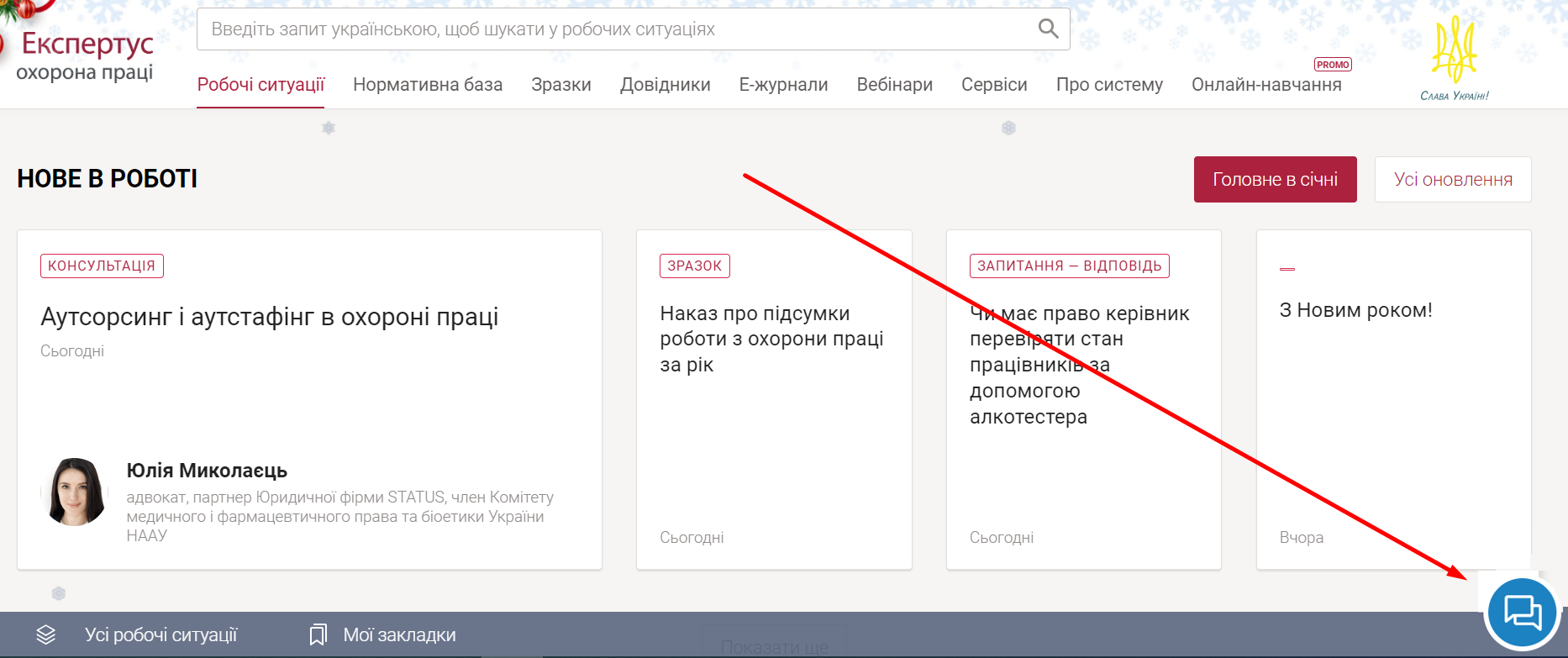1568x658 pixels.
Task: Click the Ukrainian trident emblem
Action: pos(1455,50)
